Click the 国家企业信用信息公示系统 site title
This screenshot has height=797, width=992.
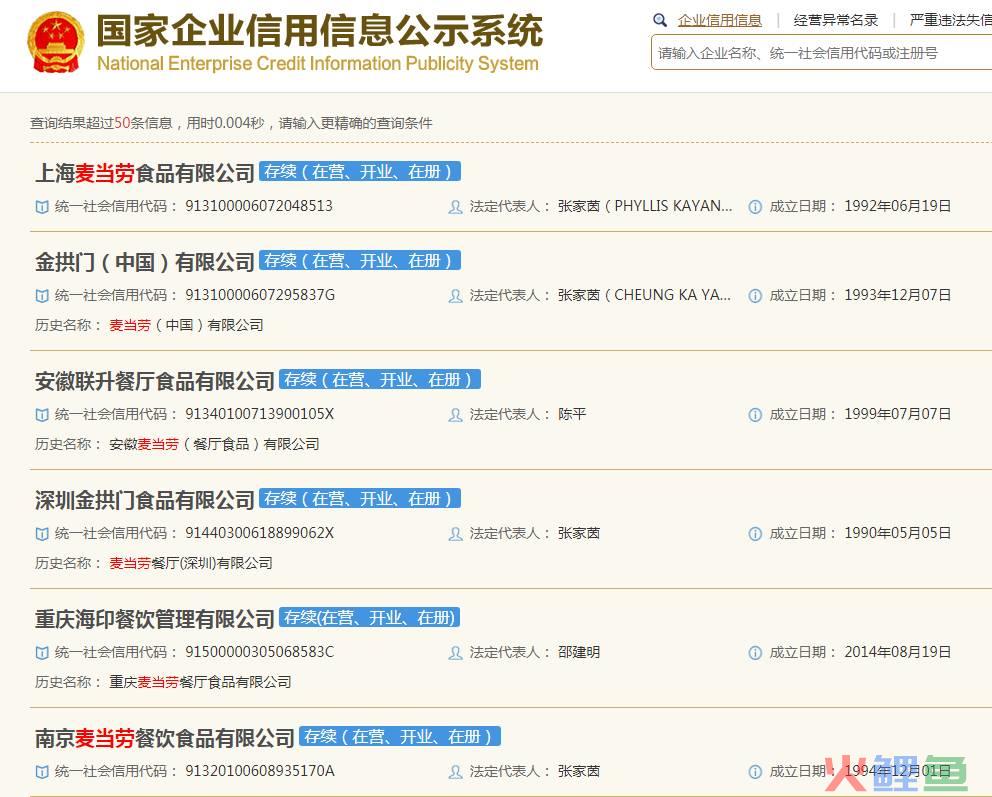pos(319,30)
